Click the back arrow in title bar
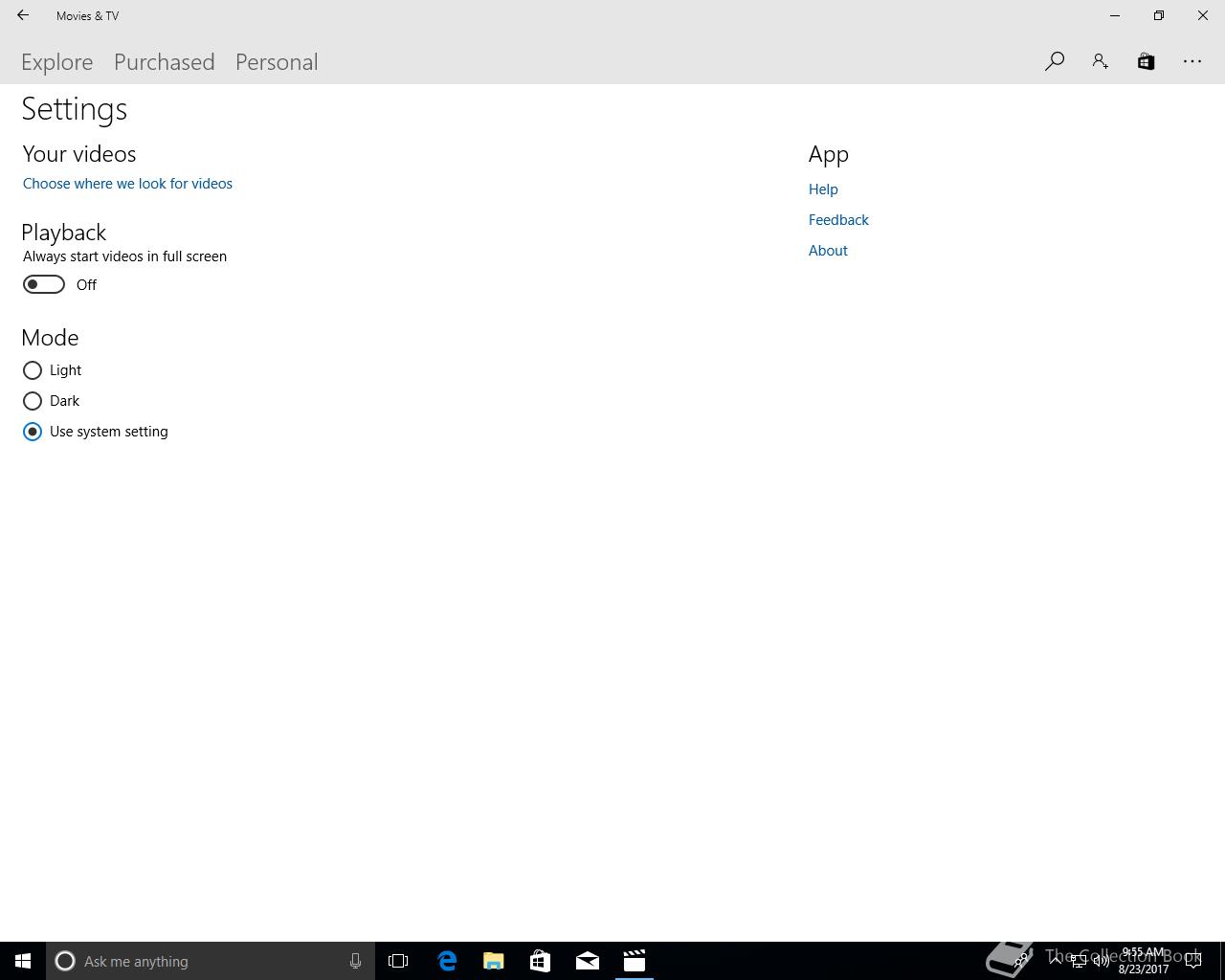The width and height of the screenshot is (1225, 980). point(23,15)
